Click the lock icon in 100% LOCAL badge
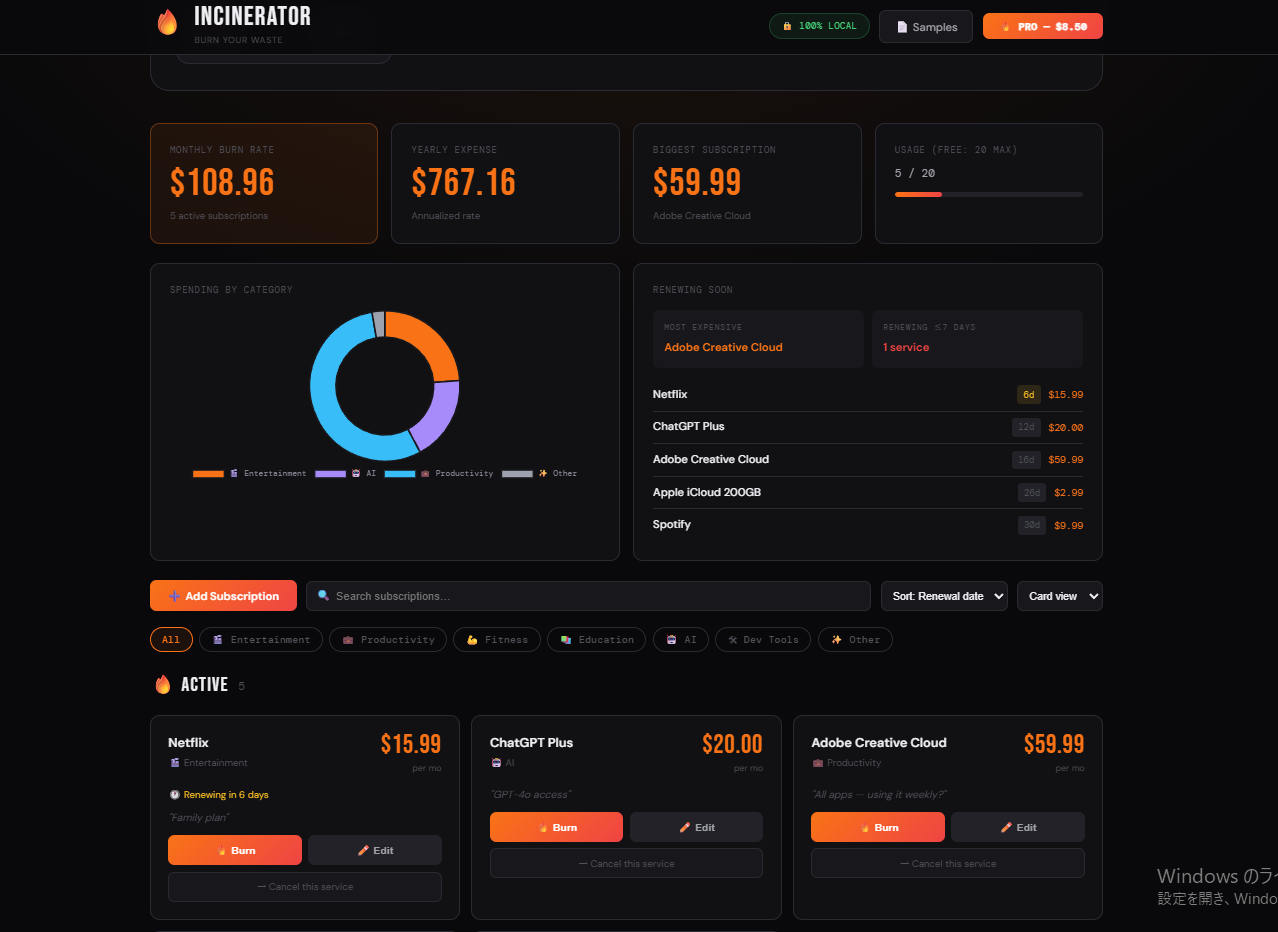1278x932 pixels. pos(787,26)
